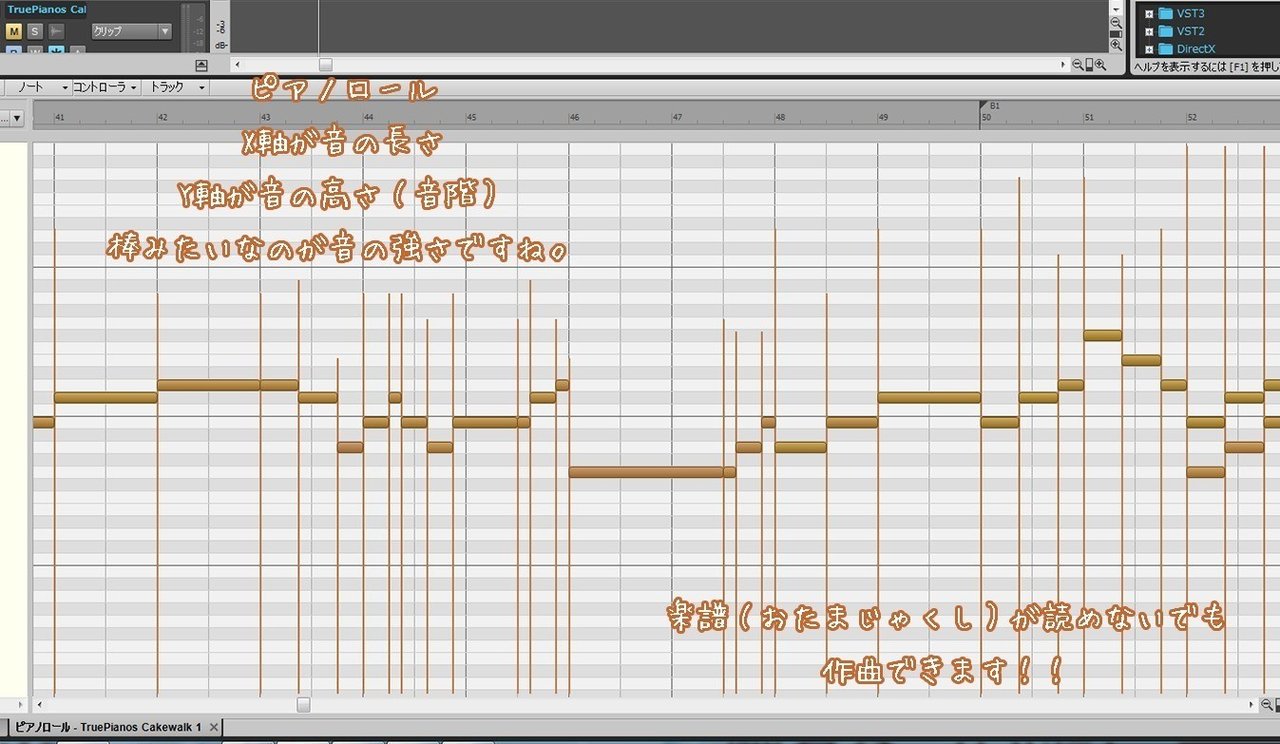Click the pane collapse icon above the piano roll
The height and width of the screenshot is (744, 1280).
pyautogui.click(x=201, y=65)
